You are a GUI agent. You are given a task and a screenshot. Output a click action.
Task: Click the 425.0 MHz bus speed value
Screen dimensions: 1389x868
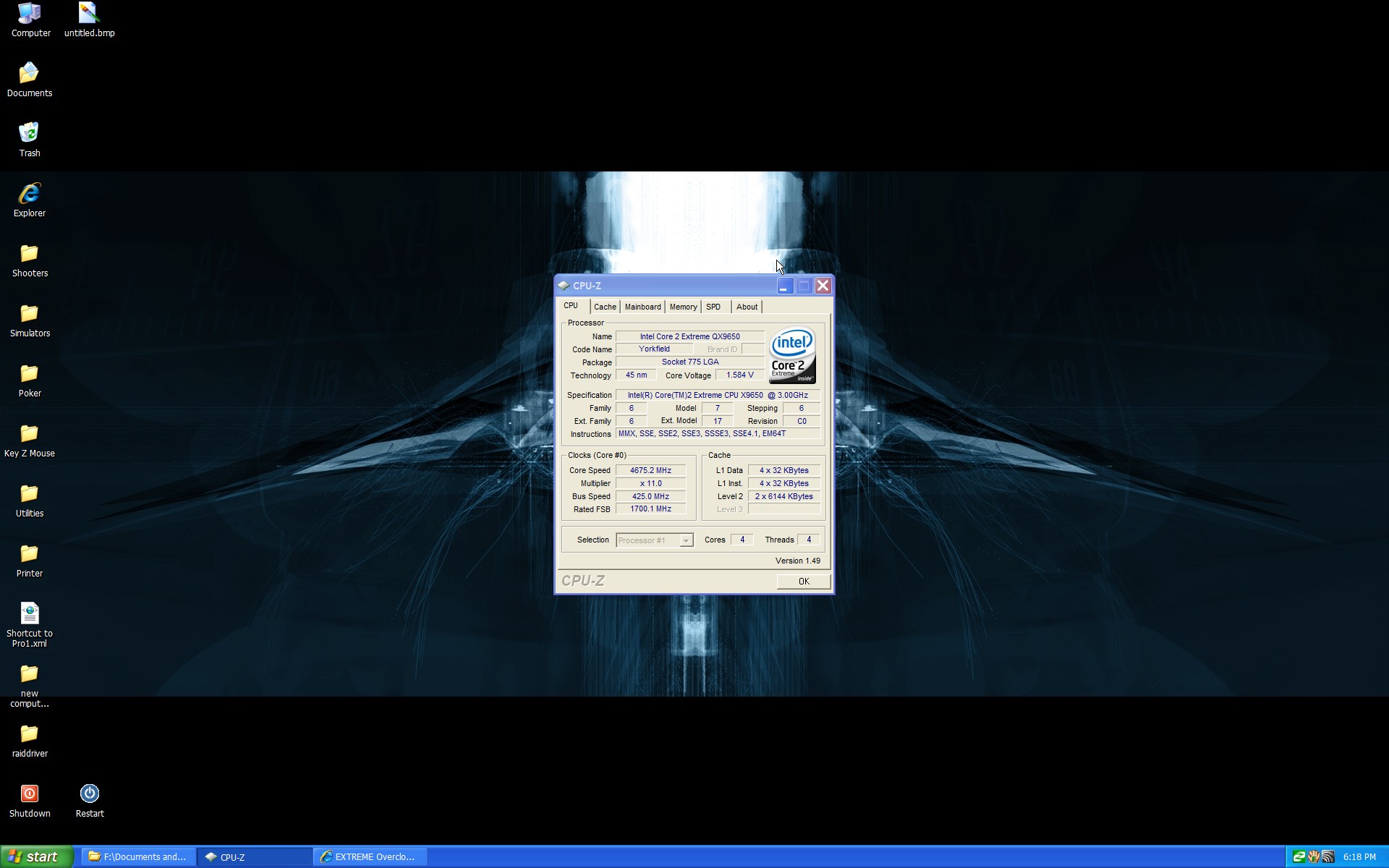(x=650, y=496)
